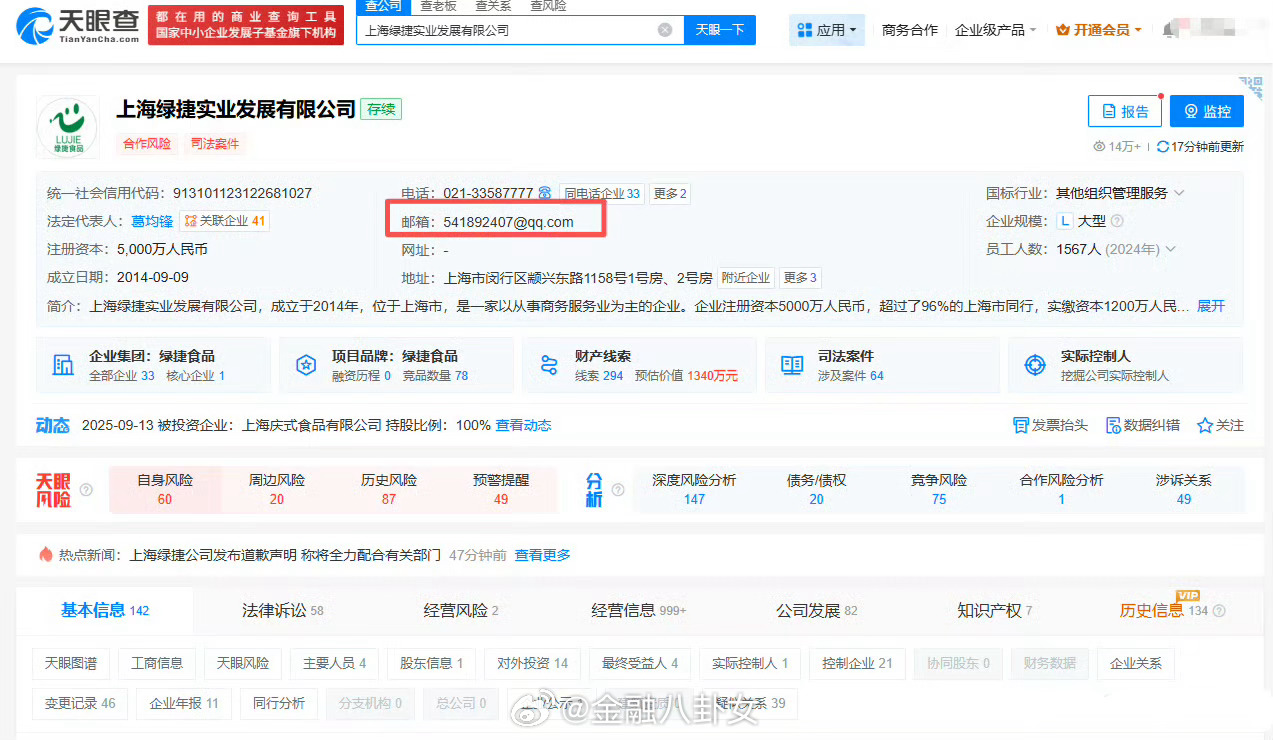
Task: Click the hot news flame icon
Action: point(45,554)
